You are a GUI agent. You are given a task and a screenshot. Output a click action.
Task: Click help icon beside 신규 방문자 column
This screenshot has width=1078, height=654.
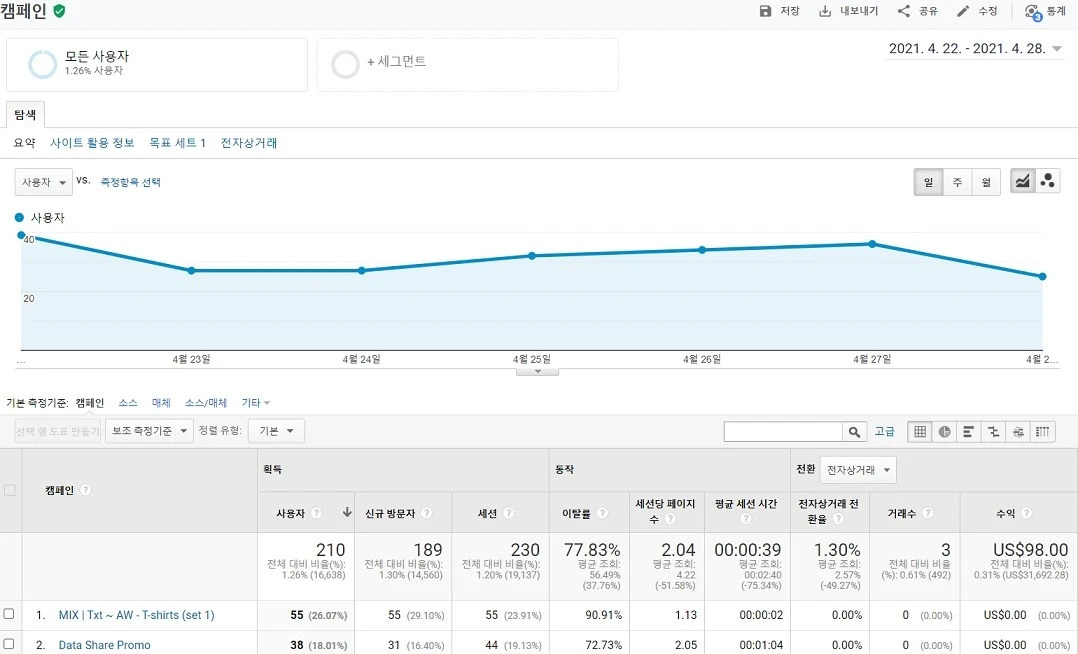click(x=426, y=513)
